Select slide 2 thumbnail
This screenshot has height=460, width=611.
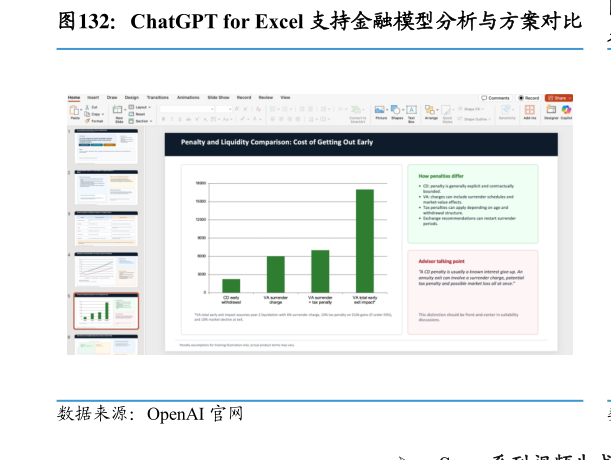pyautogui.click(x=106, y=187)
